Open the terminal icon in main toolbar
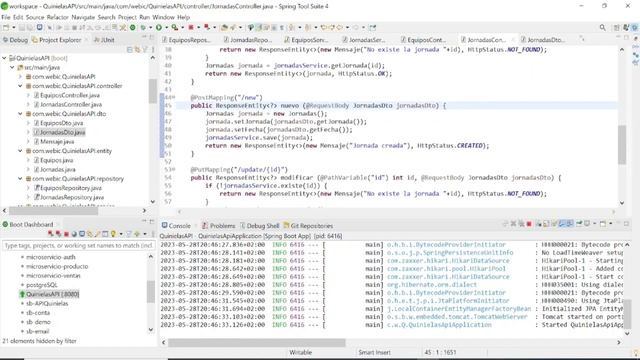This screenshot has height=360, width=640. (40, 27)
